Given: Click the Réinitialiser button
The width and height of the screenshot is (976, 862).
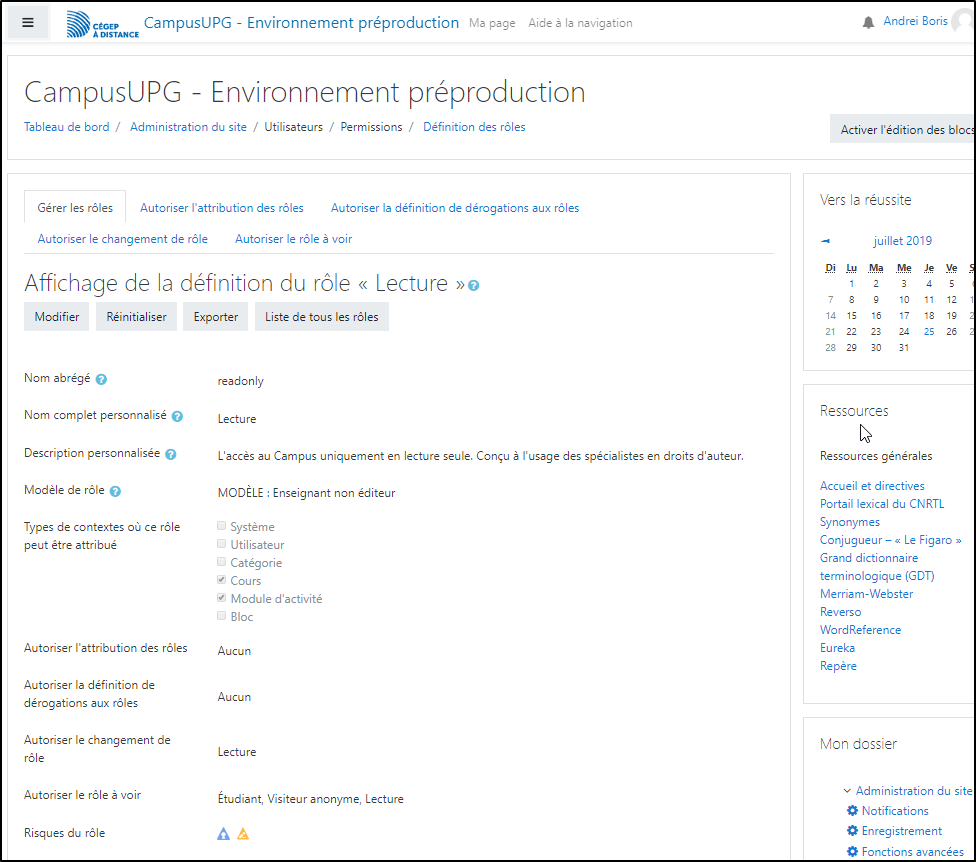Looking at the screenshot, I should point(136,317).
